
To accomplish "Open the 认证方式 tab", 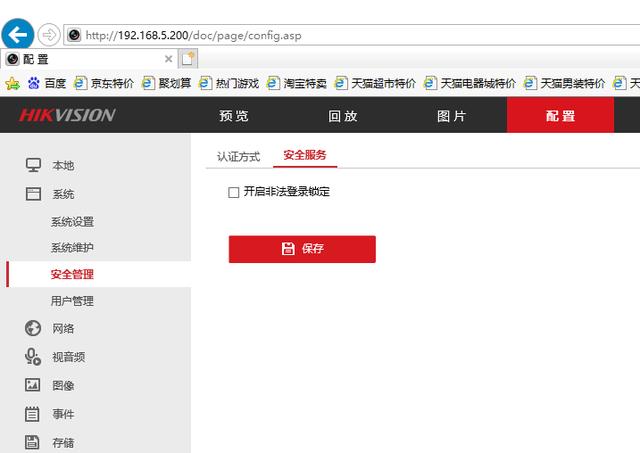I will pyautogui.click(x=238, y=156).
